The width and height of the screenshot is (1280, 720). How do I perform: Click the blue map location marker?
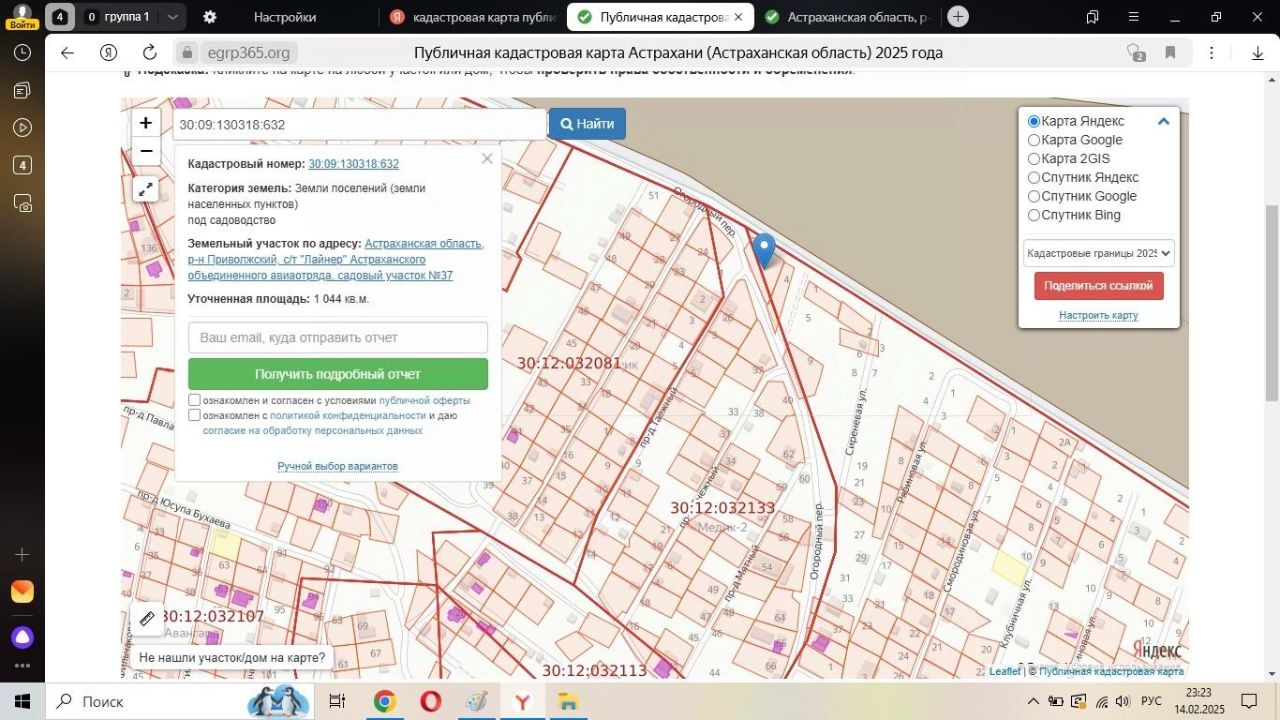coord(764,250)
